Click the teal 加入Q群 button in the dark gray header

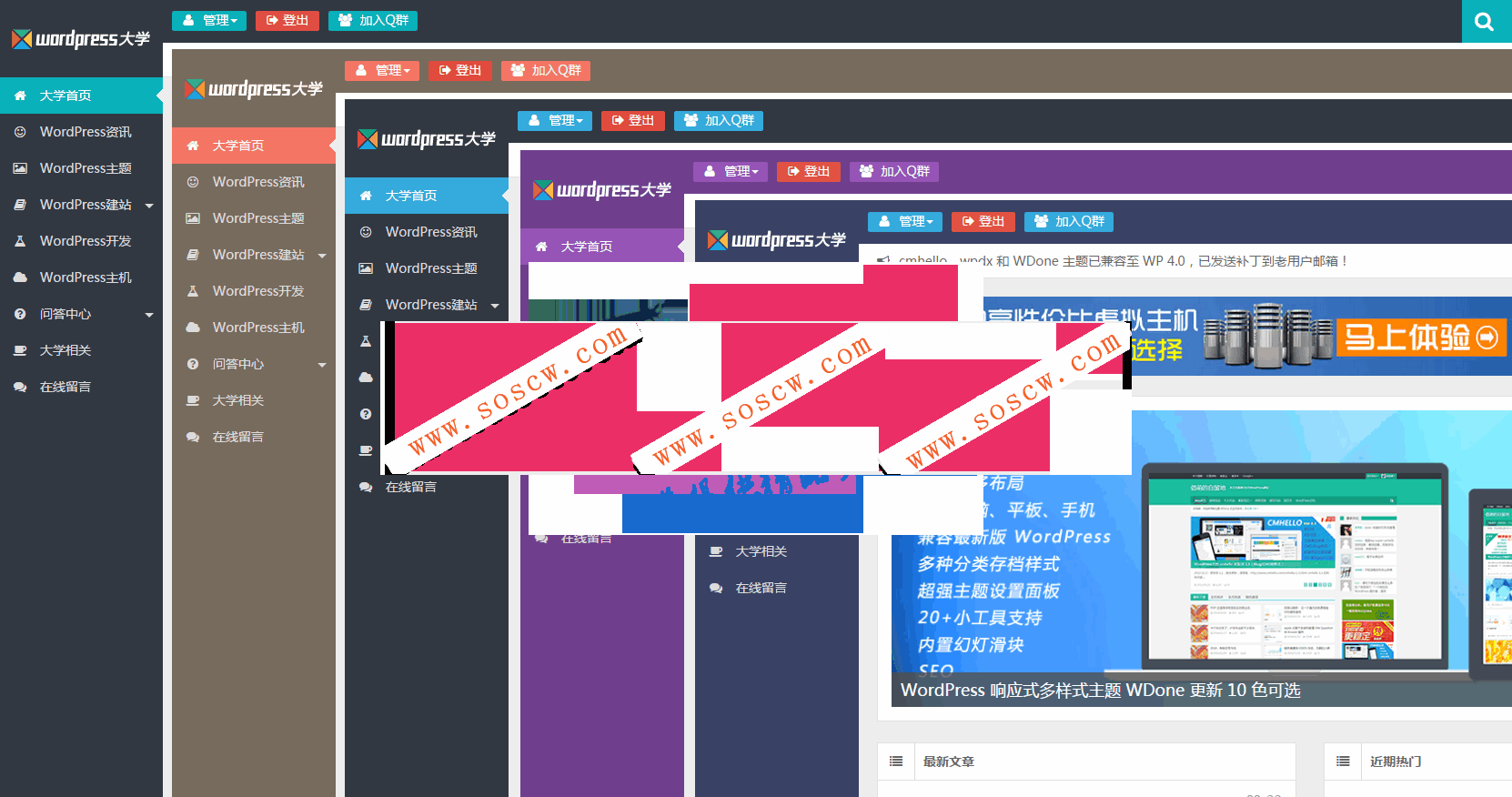tap(373, 20)
